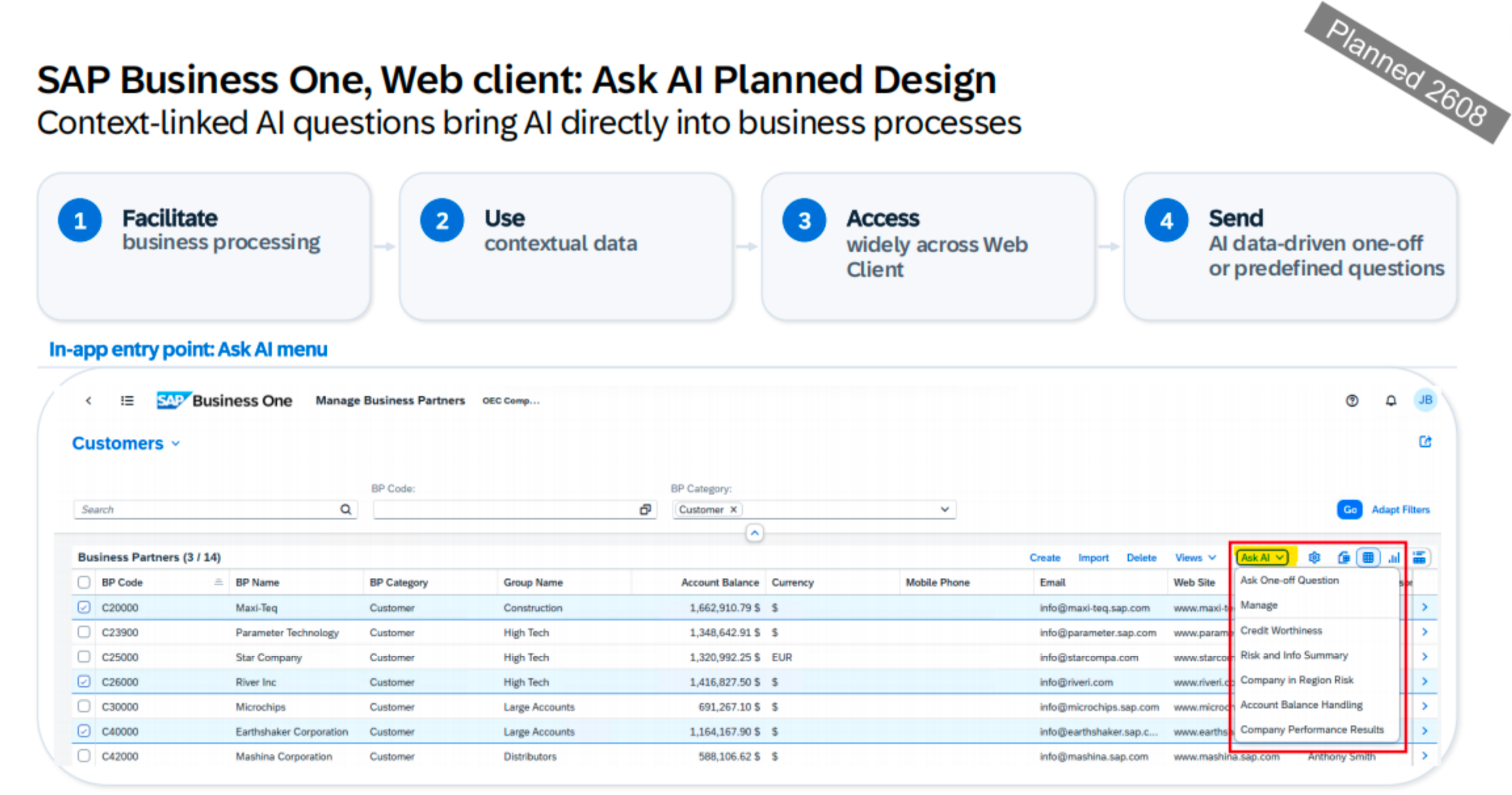Viewport: 1512px width, 795px height.
Task: Click the email info@riveri.com
Action: click(x=1076, y=682)
